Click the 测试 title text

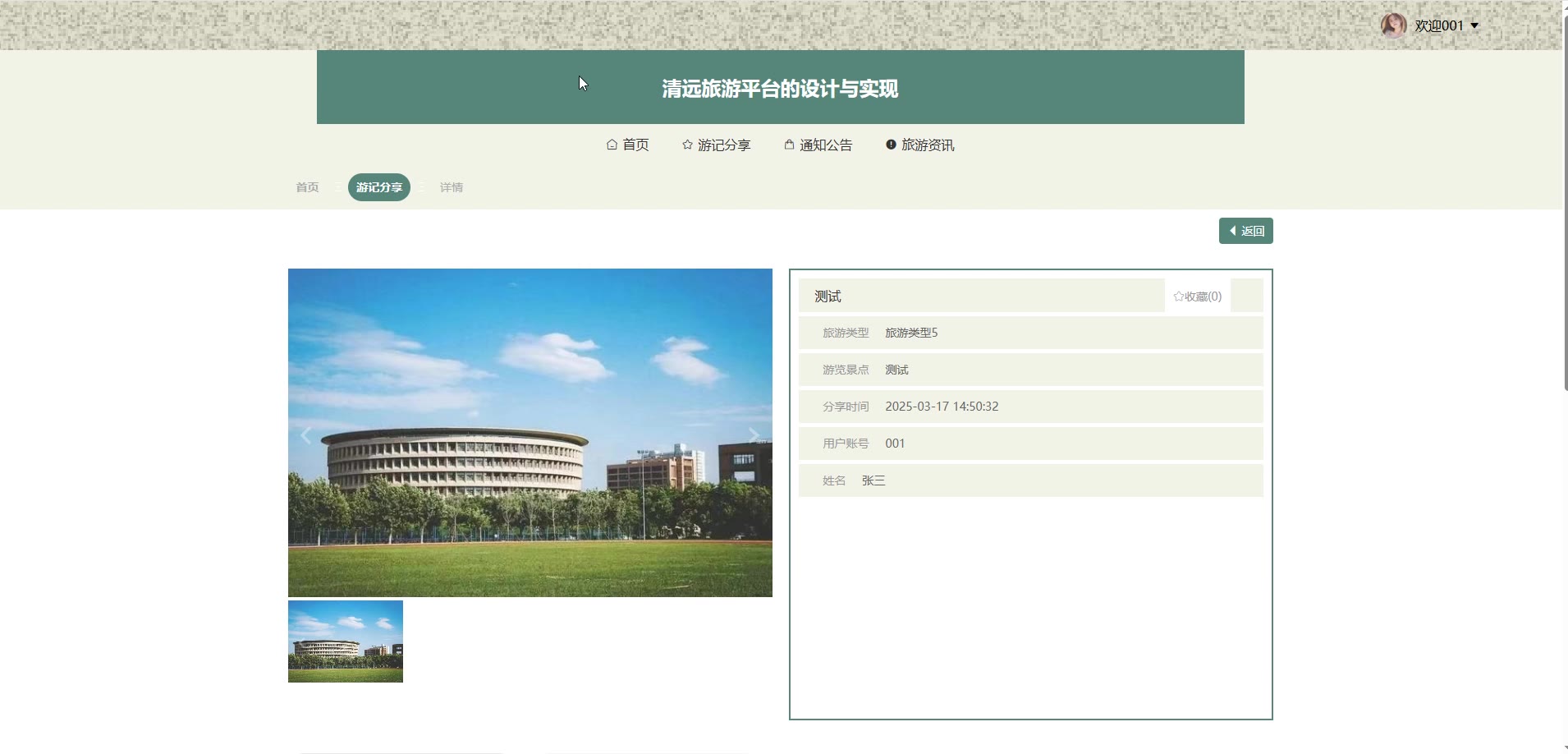(828, 297)
